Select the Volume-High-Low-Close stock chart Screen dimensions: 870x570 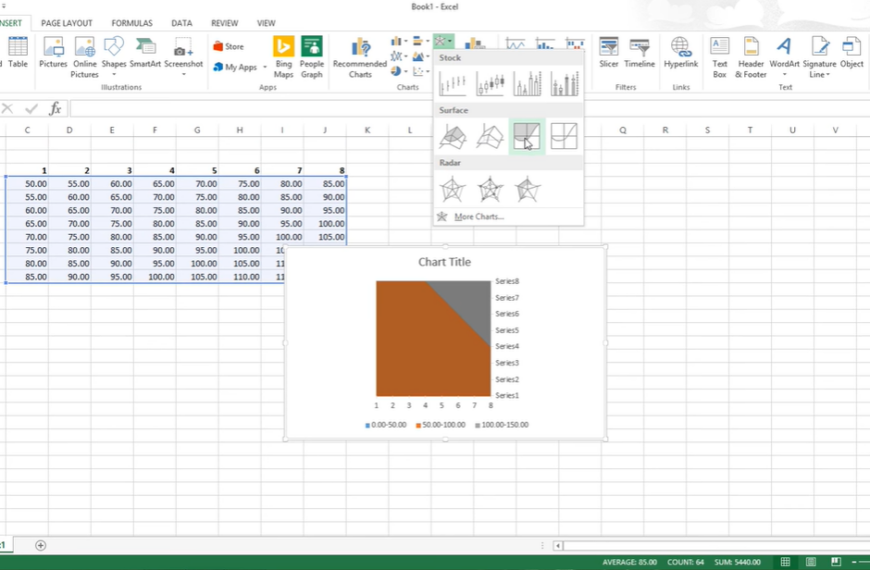[x=527, y=83]
